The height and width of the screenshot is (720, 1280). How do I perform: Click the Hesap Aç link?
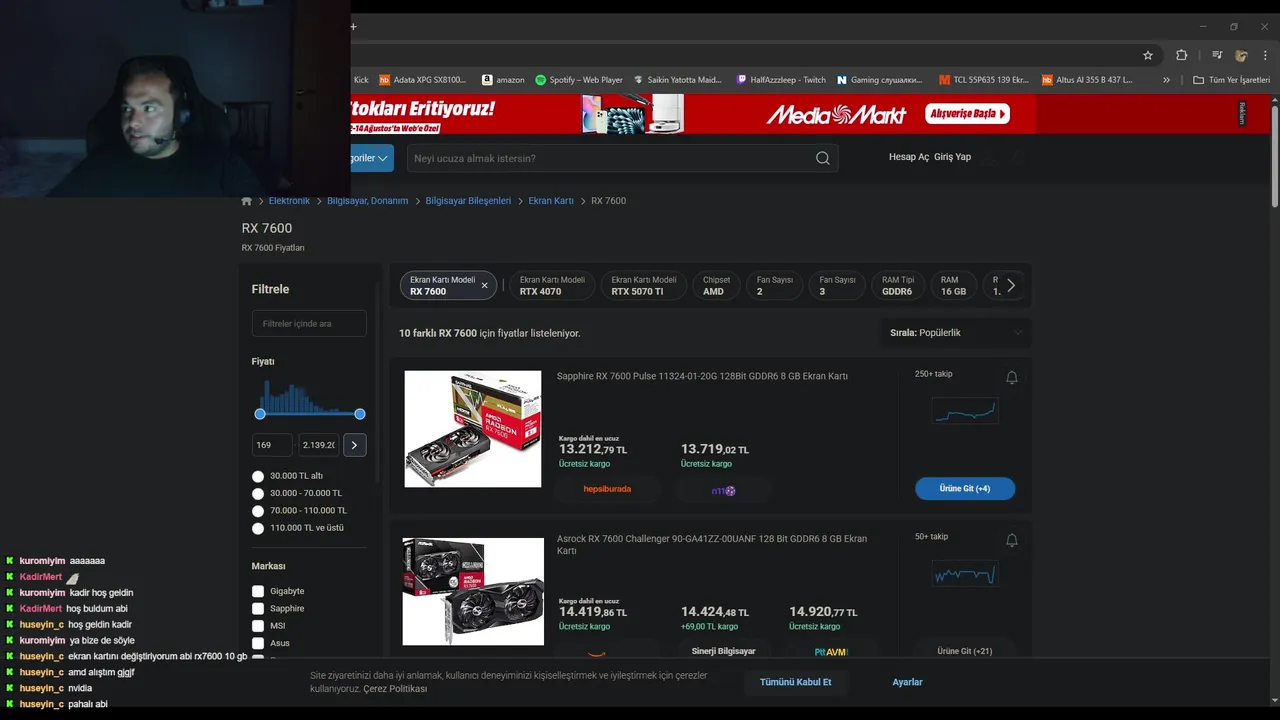click(x=909, y=157)
